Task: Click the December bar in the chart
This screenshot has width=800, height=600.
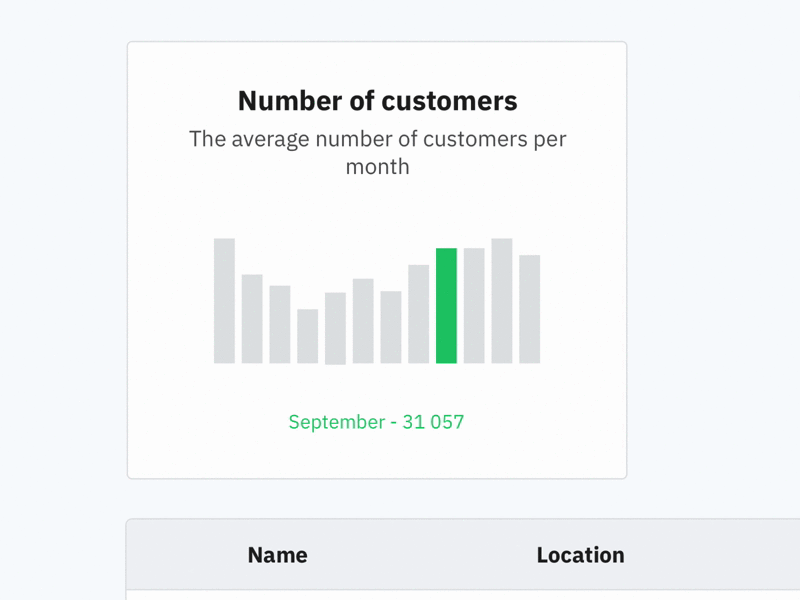Action: [528, 310]
